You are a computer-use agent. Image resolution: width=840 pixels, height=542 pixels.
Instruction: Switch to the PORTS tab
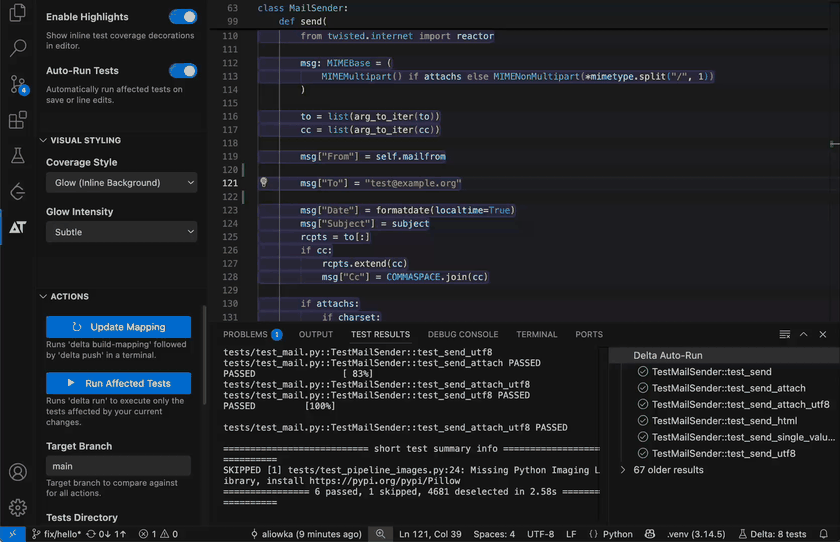click(589, 334)
